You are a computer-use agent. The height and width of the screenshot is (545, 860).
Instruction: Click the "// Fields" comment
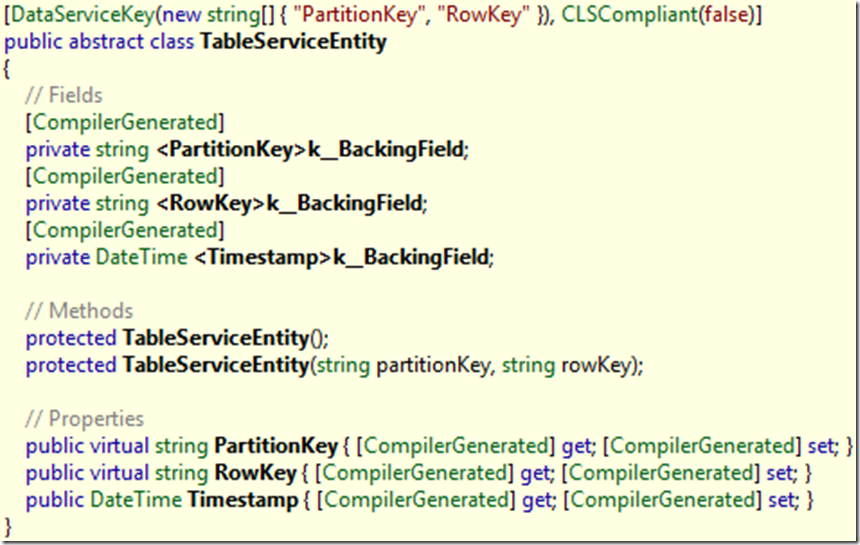(64, 95)
